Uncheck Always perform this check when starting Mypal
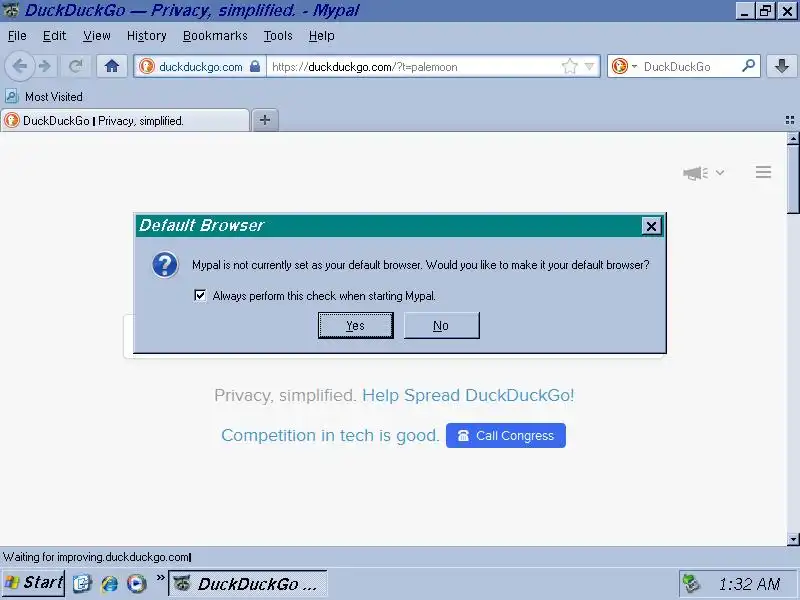The width and height of the screenshot is (800, 600). 200,295
